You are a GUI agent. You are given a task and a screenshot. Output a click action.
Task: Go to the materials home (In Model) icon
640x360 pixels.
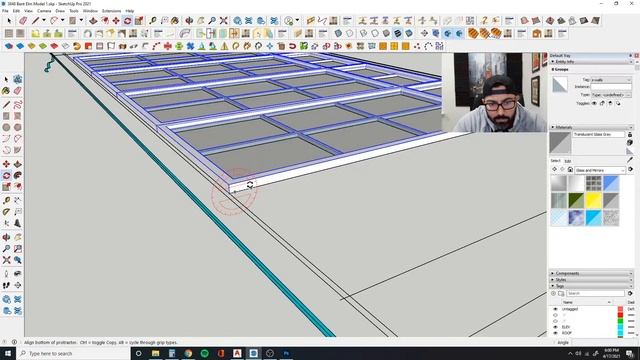pos(570,169)
